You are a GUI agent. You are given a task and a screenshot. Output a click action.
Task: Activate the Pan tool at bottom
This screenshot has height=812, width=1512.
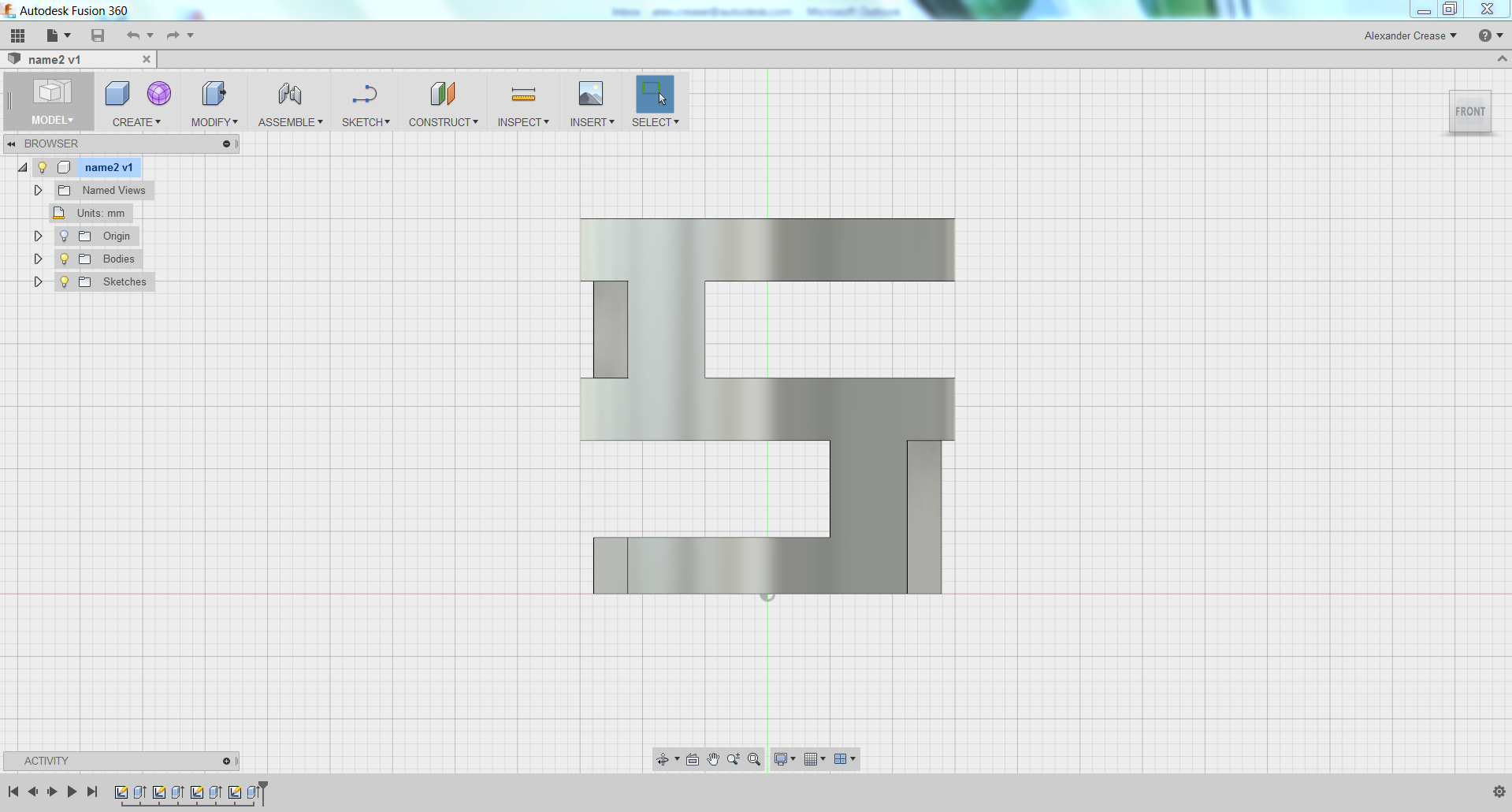point(713,759)
